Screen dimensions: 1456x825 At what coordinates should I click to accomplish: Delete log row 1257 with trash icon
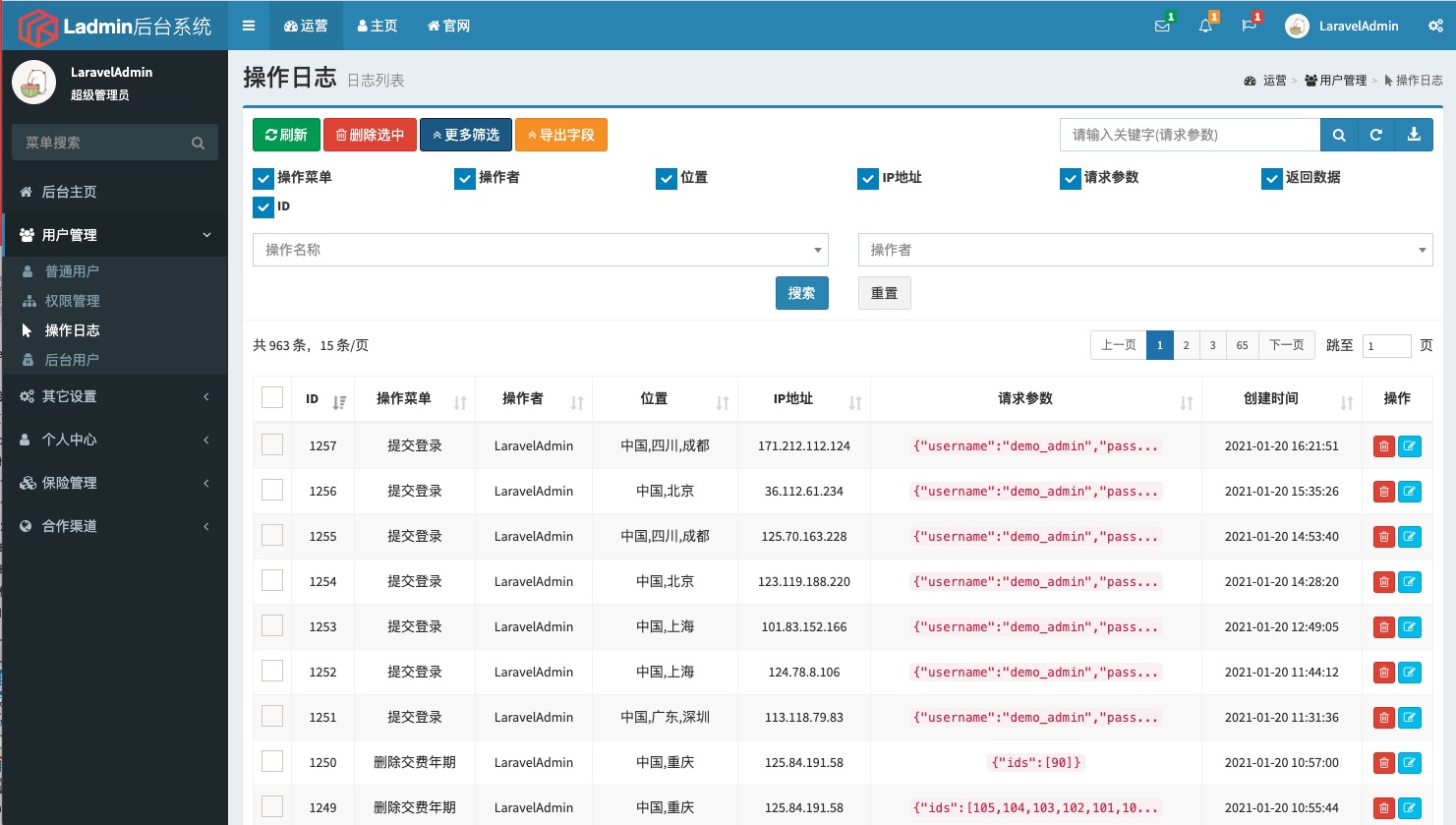[x=1383, y=446]
